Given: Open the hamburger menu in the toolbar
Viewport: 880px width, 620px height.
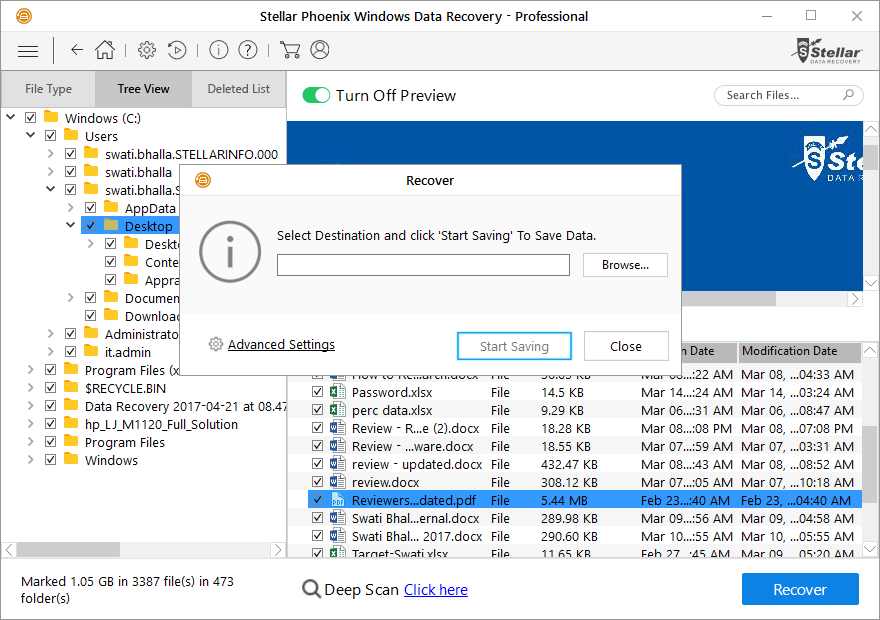Looking at the screenshot, I should 28,51.
